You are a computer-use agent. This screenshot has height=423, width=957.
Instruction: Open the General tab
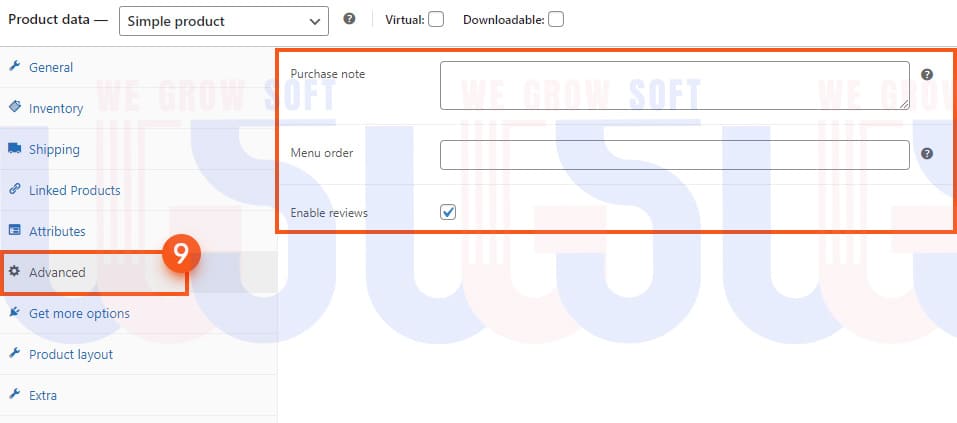pos(139,67)
